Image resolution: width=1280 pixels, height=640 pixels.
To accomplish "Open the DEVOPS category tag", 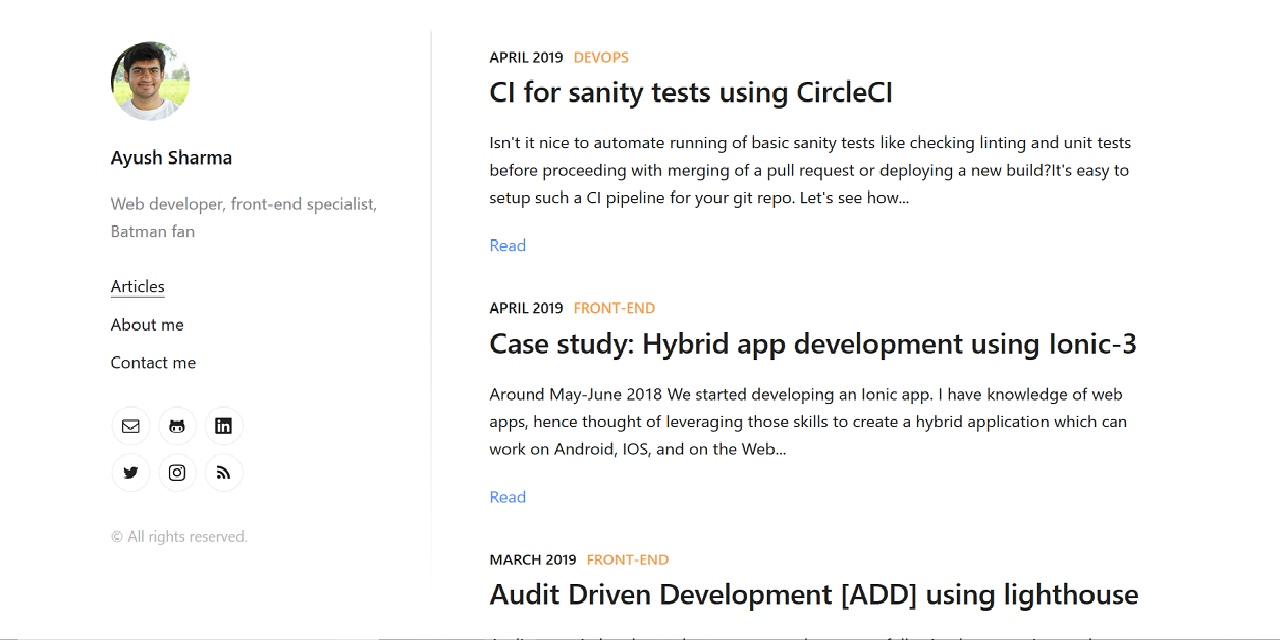I will 601,57.
